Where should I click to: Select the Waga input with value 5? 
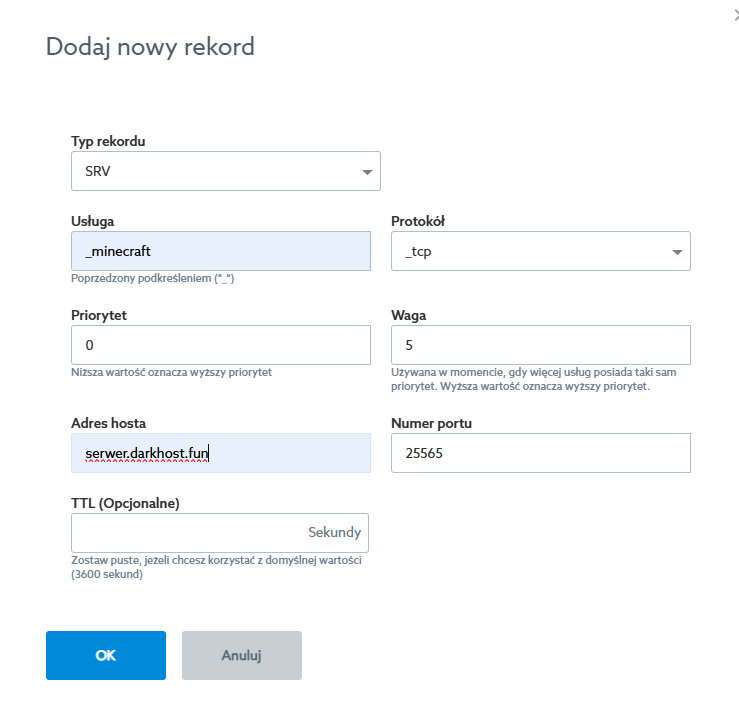[540, 345]
